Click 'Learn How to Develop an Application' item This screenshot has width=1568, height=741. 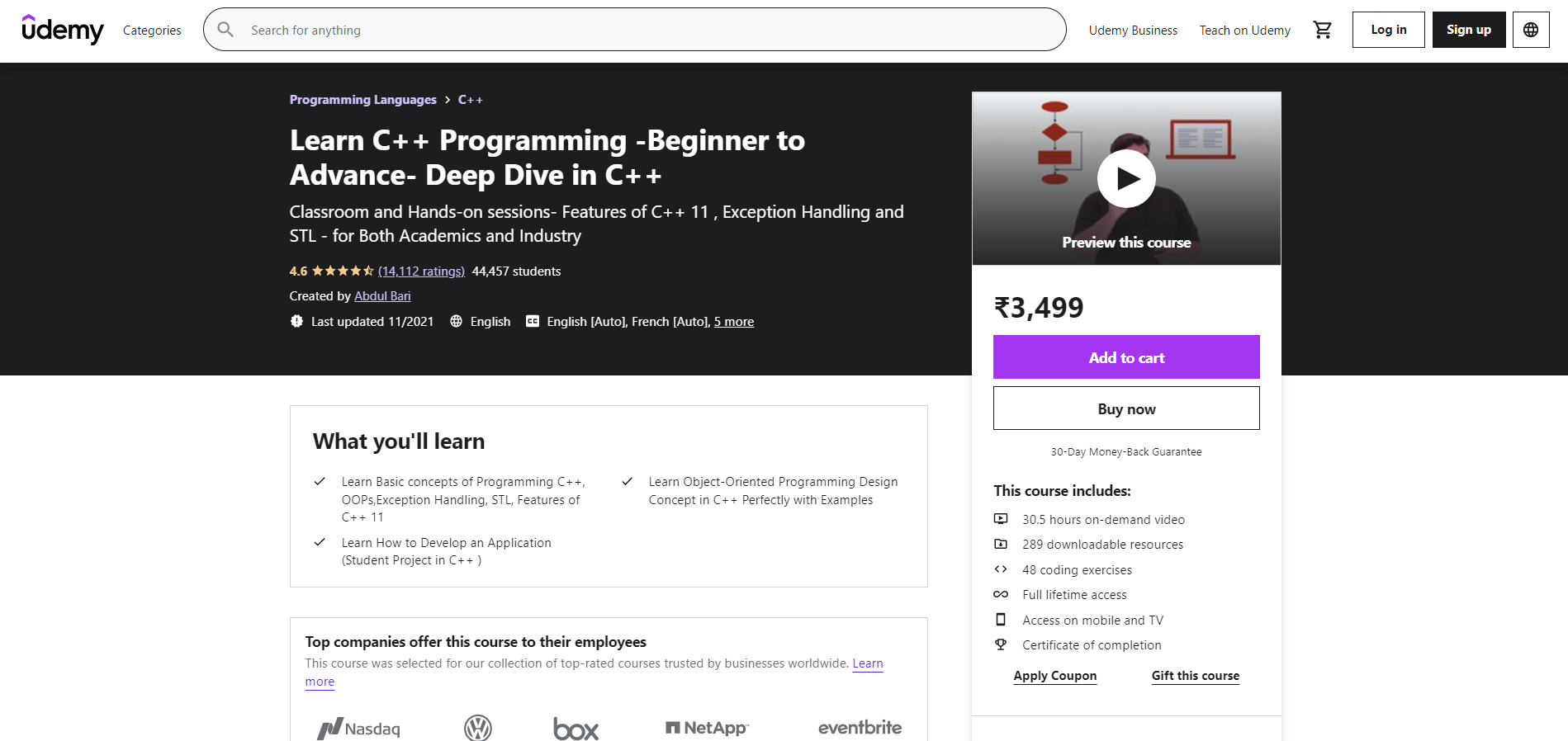tap(446, 551)
